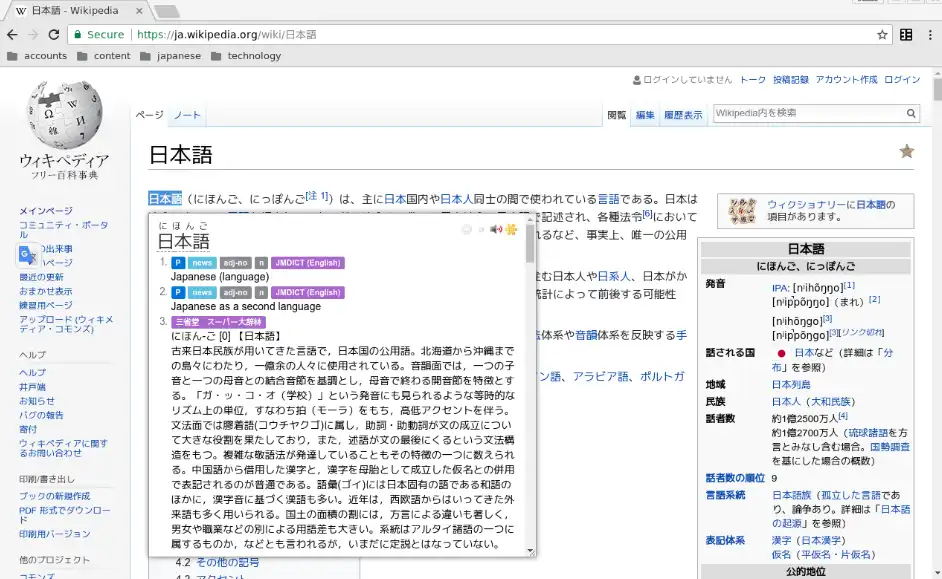Click お知らせ in the sidebar
942x579 pixels.
coord(37,401)
